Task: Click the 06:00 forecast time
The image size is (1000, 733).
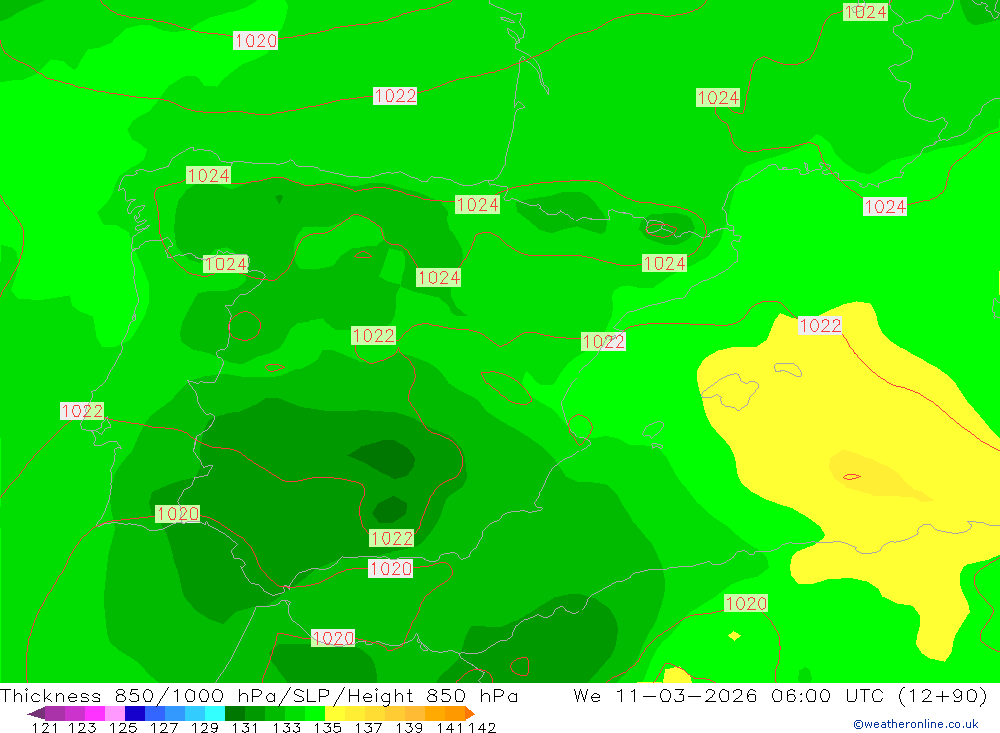Action: (x=801, y=696)
